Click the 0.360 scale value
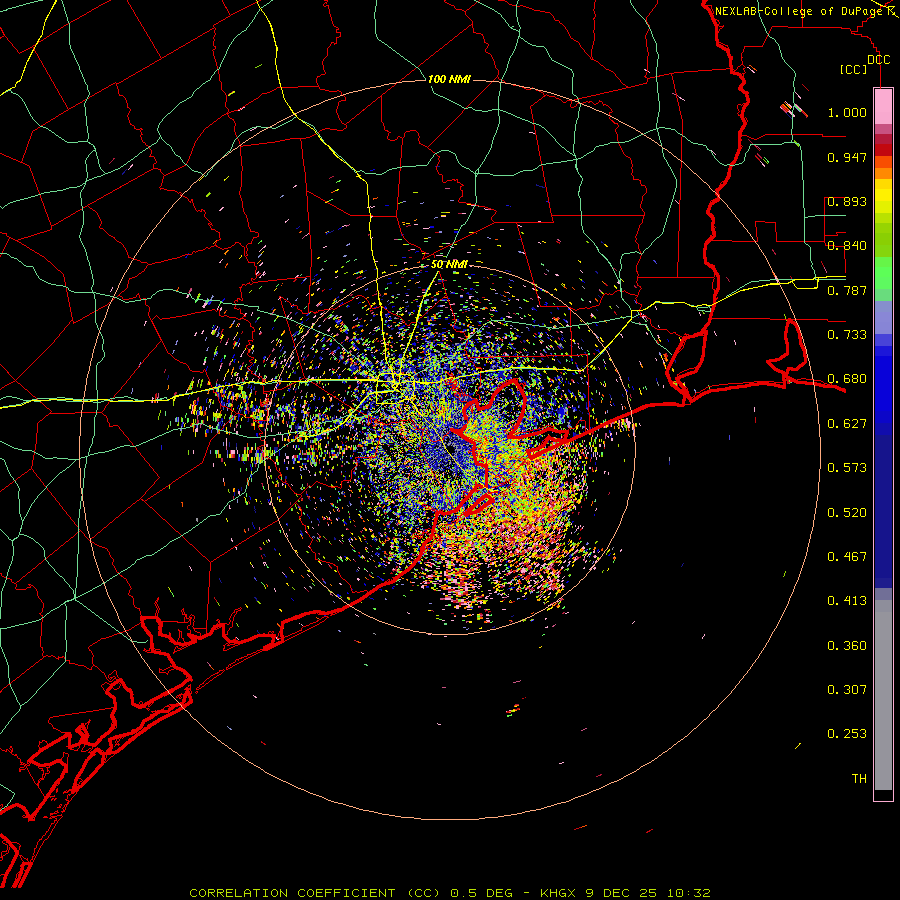Screen dimensions: 900x900 pyautogui.click(x=847, y=646)
